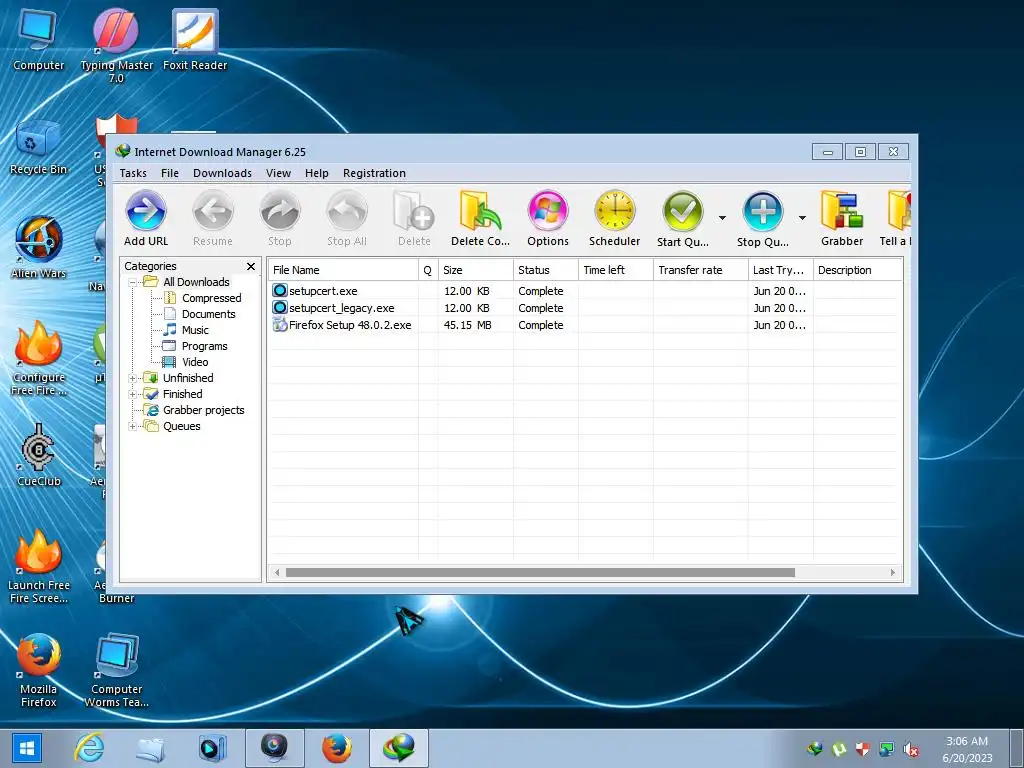Click the Stop toolbar icon
Viewport: 1024px width, 768px height.
coord(280,219)
